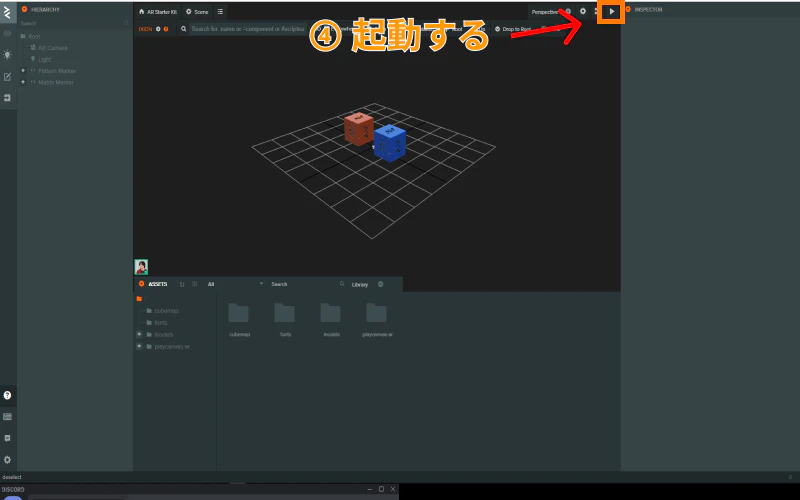The image size is (800, 500).
Task: Open the AR Starter Kit home tab
Action: click(x=158, y=12)
